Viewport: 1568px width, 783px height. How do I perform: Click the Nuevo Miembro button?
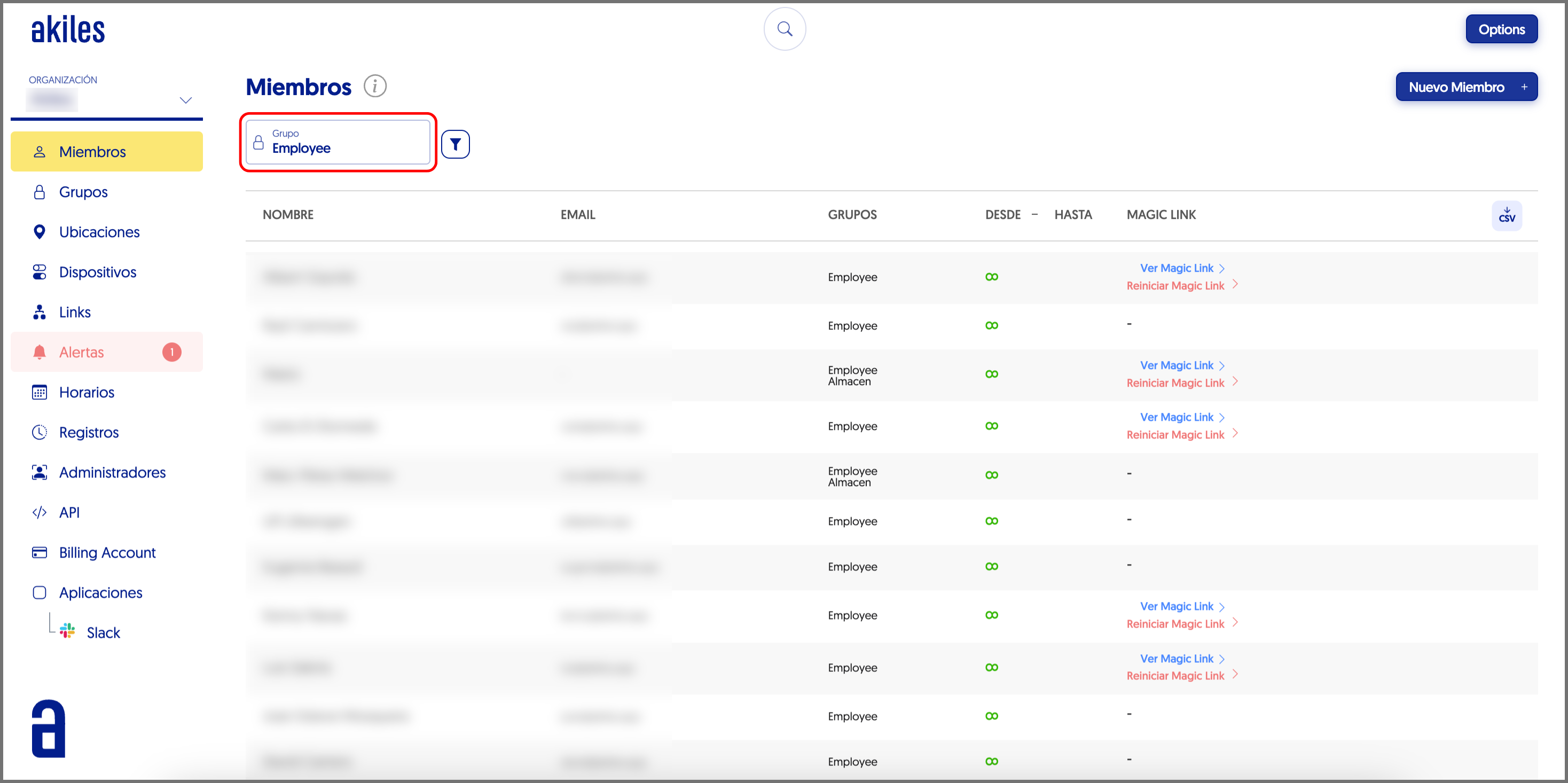[x=1465, y=87]
